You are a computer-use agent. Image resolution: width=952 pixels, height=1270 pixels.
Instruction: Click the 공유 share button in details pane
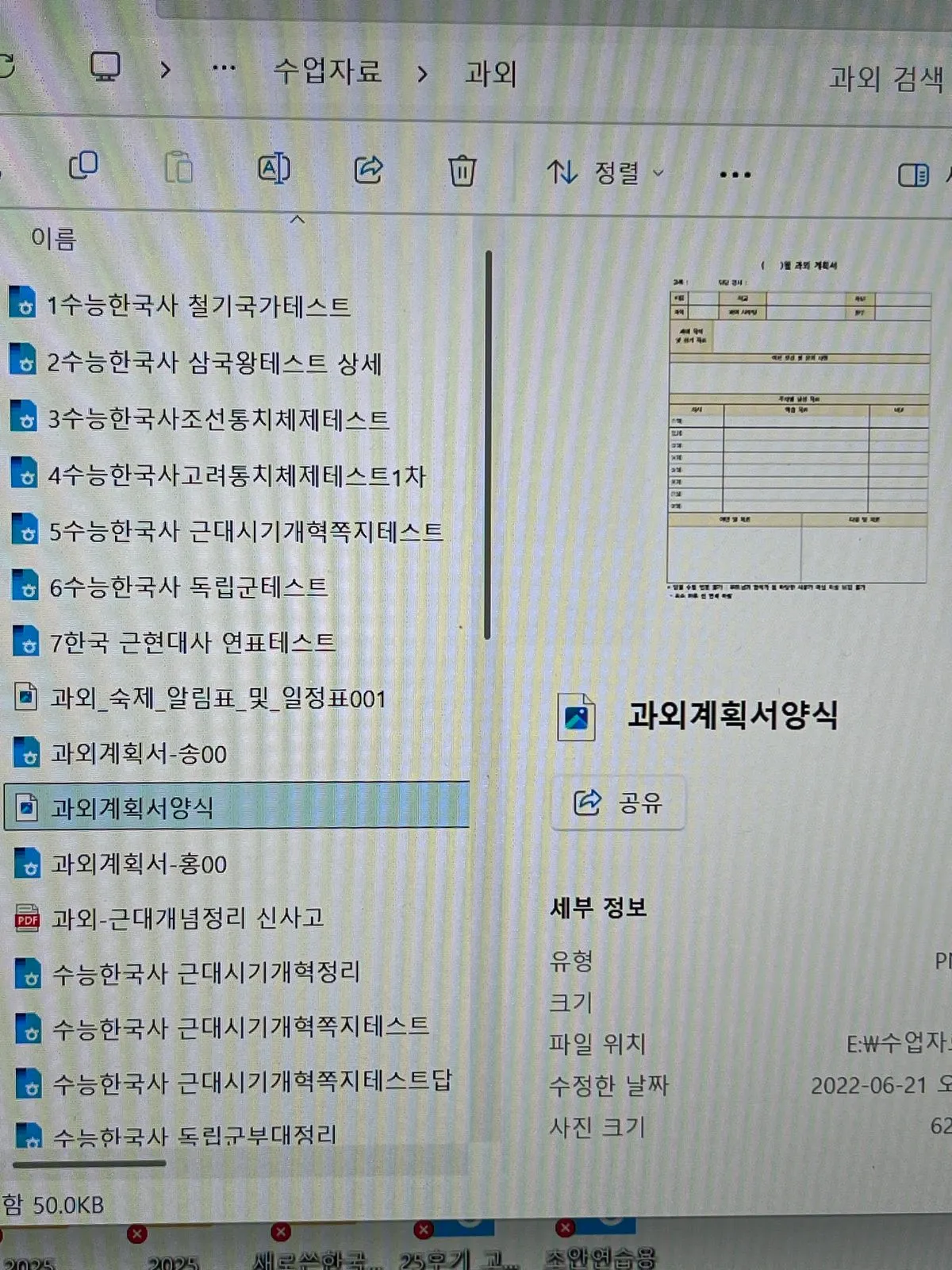[618, 802]
